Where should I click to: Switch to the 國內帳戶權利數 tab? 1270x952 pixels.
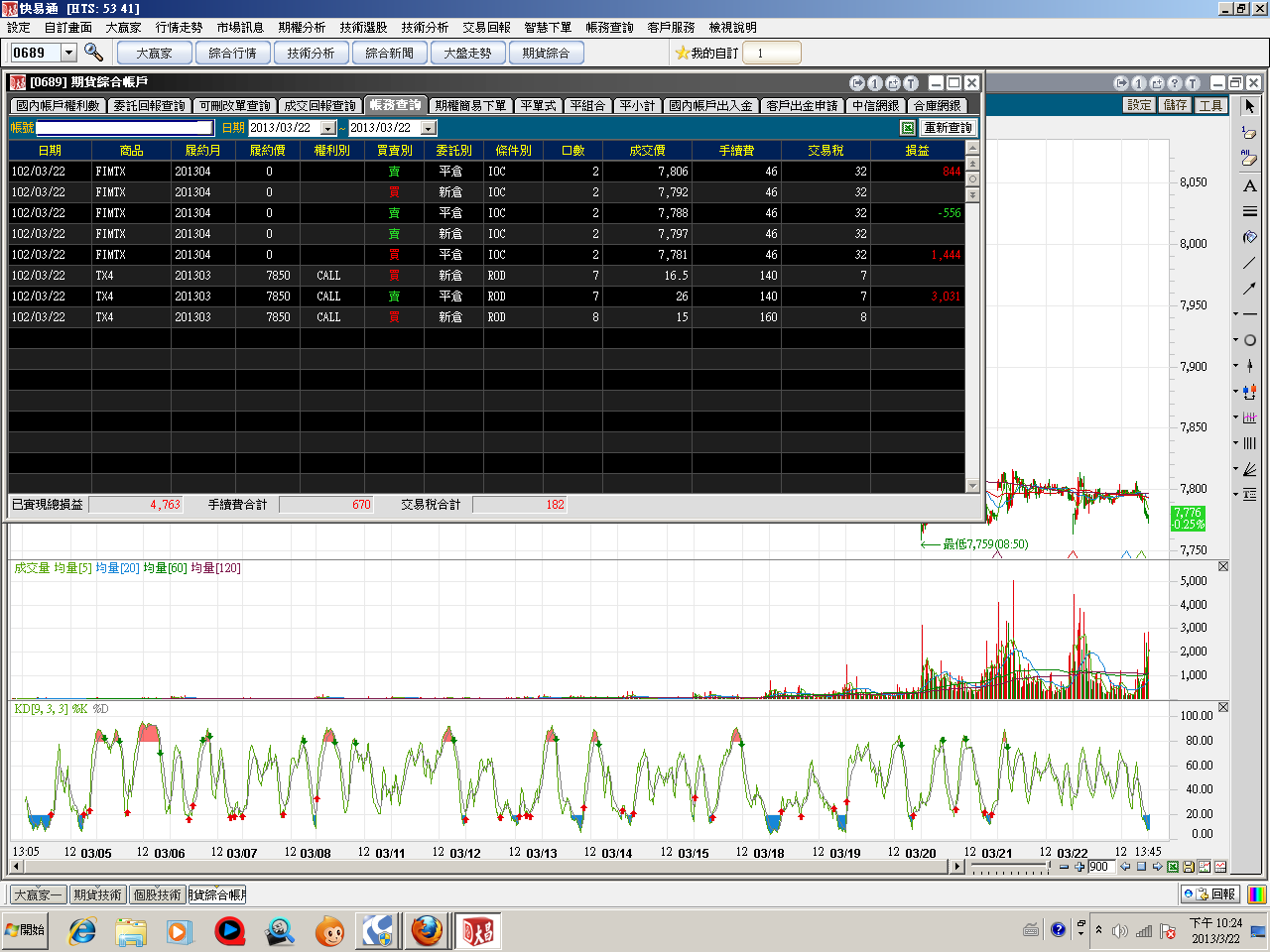(59, 105)
